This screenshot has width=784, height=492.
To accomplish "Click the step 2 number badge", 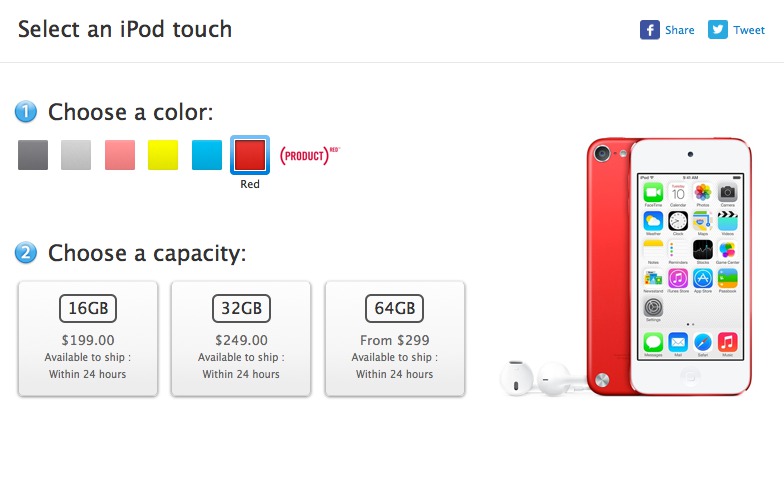I will coord(27,253).
